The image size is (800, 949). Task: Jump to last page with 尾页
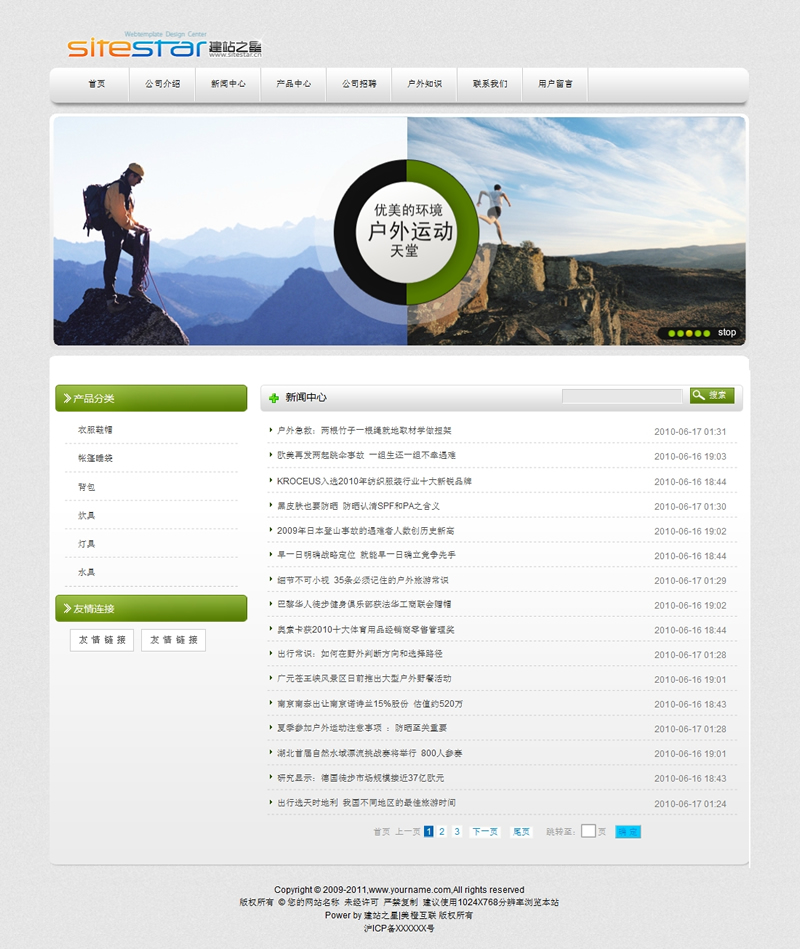(x=522, y=832)
